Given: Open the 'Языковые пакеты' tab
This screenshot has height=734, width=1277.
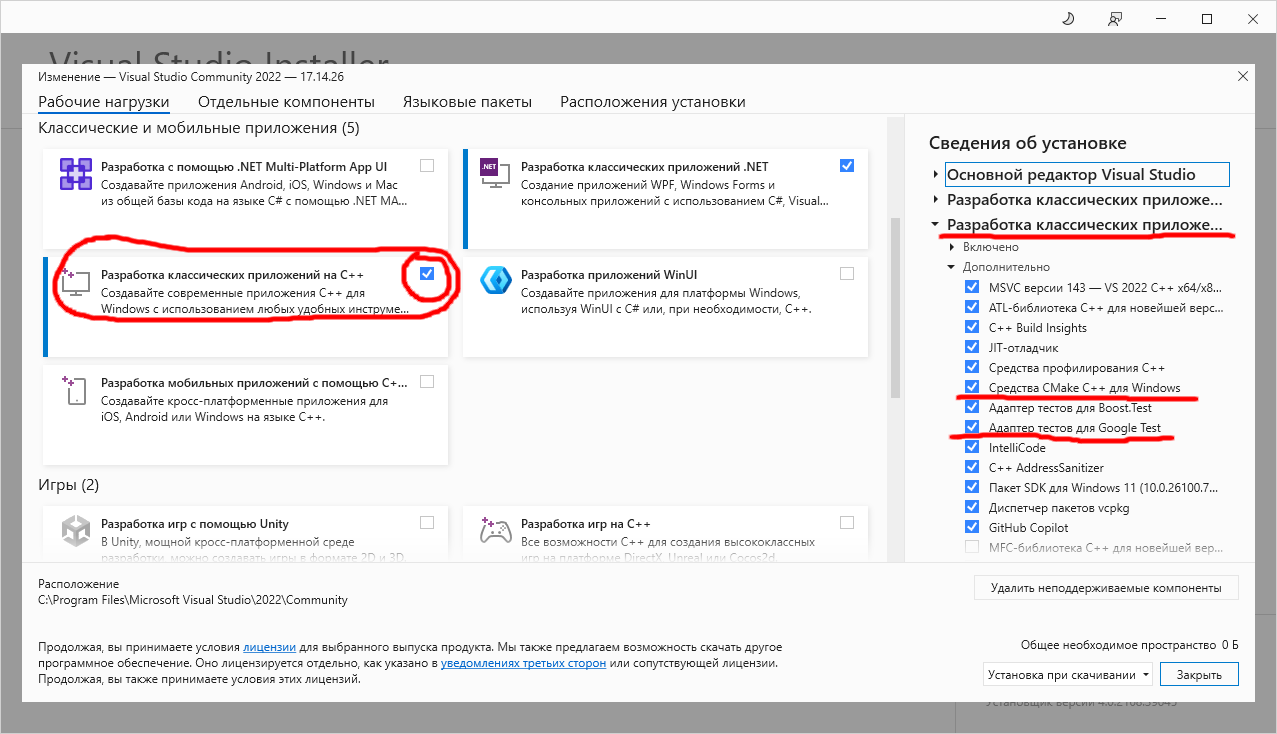Looking at the screenshot, I should [467, 102].
